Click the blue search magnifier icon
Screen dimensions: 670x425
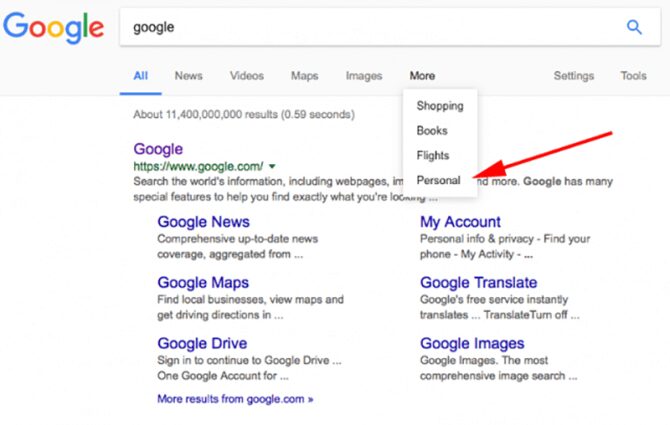(x=634, y=27)
